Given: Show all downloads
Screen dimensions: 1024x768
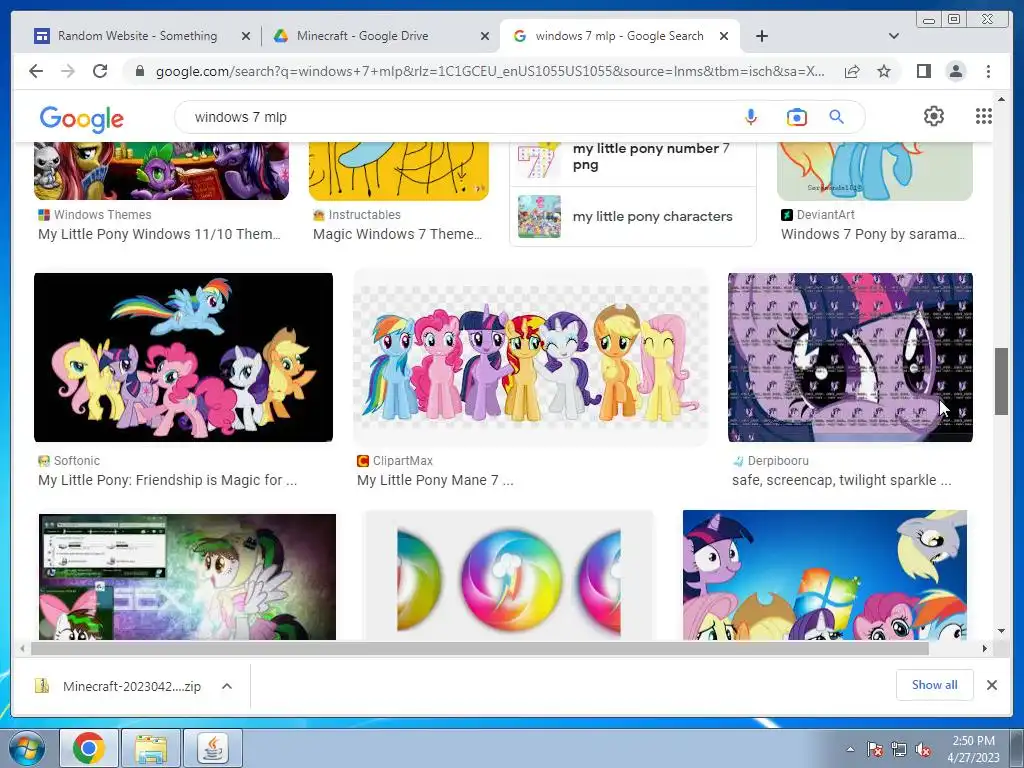Looking at the screenshot, I should pyautogui.click(x=935, y=684).
